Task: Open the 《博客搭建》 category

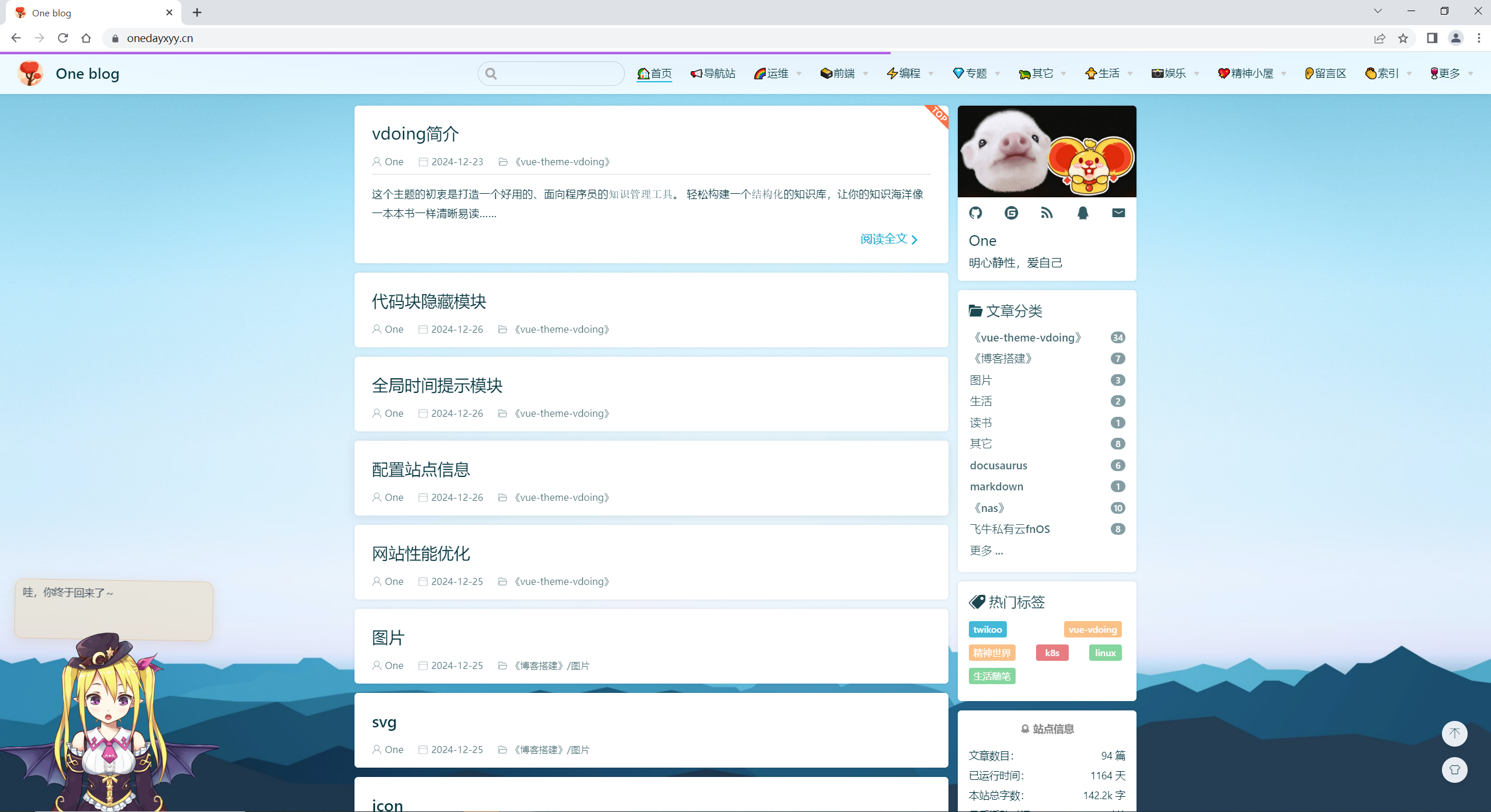Action: coord(1047,358)
